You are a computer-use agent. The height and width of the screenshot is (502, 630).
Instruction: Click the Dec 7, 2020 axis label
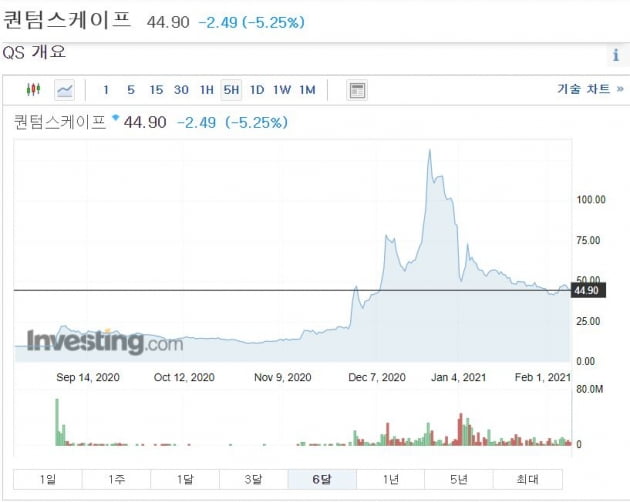[377, 377]
